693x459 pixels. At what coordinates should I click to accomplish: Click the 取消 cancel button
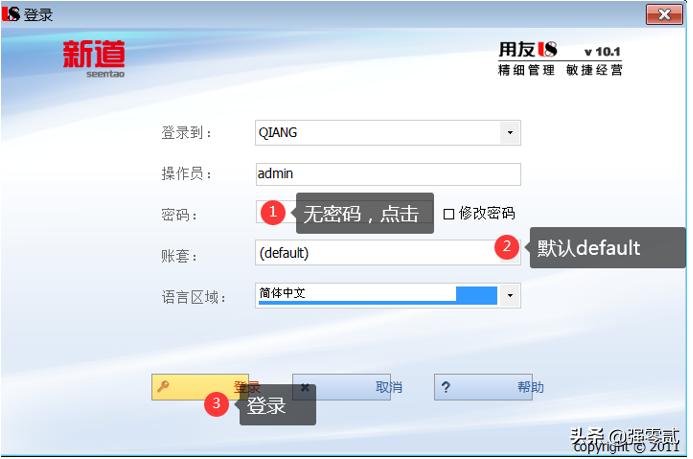[342, 387]
